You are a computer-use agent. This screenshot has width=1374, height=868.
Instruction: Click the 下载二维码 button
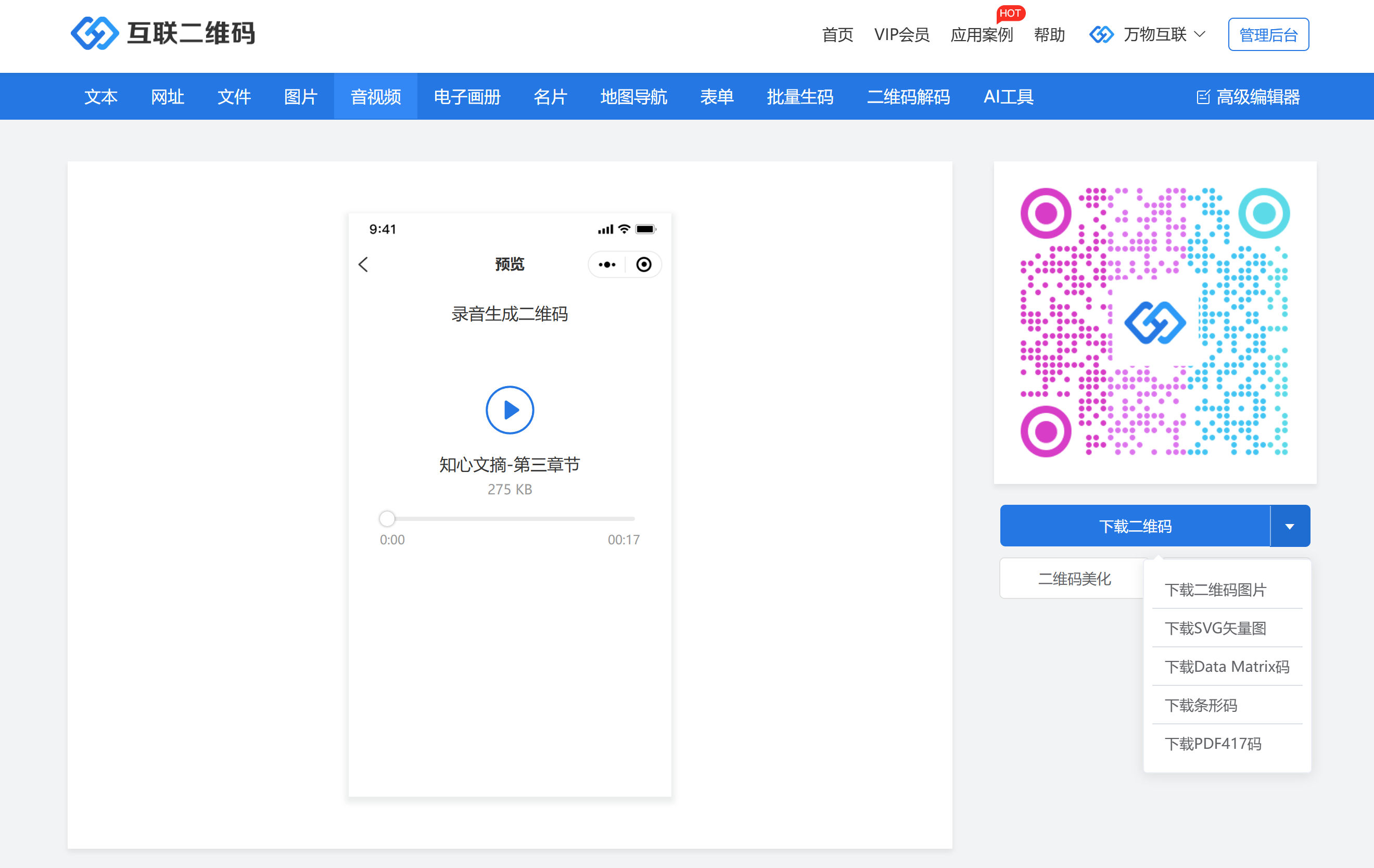1135,526
